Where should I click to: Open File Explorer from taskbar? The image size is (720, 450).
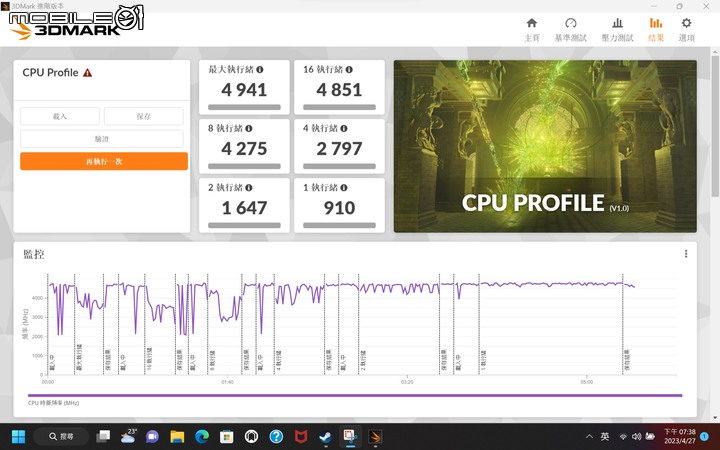tap(177, 436)
